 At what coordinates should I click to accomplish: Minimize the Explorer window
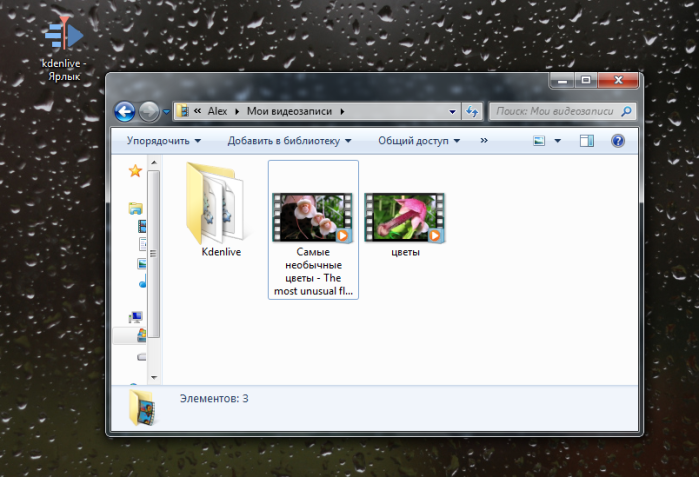coord(563,80)
